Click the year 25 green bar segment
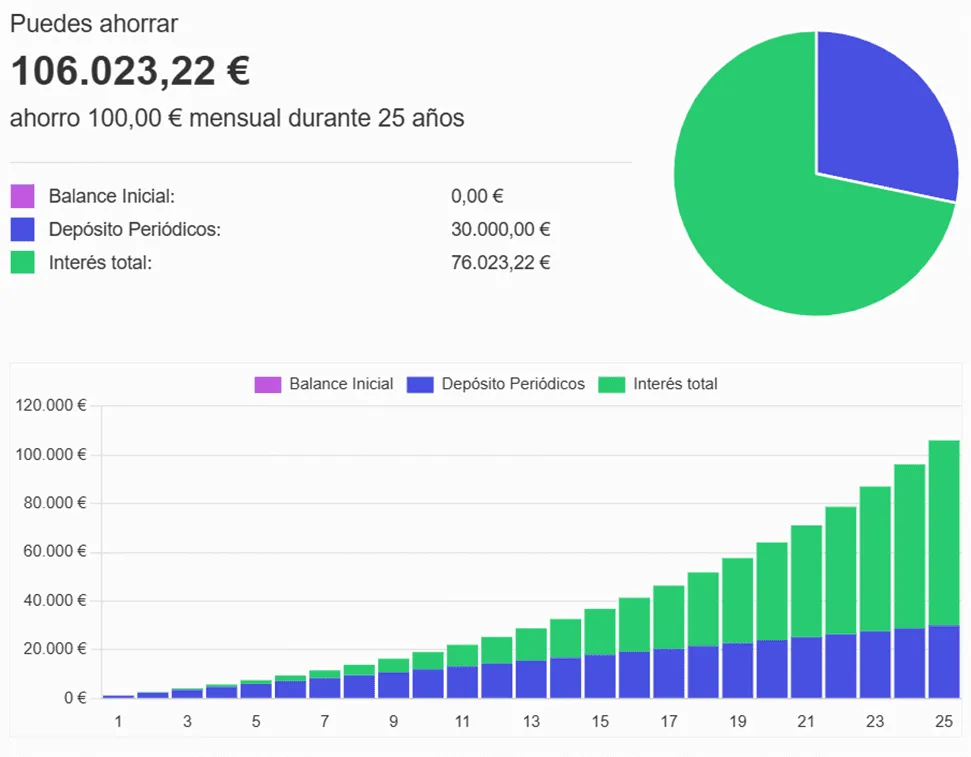Screen dimensions: 971x757 click(944, 530)
